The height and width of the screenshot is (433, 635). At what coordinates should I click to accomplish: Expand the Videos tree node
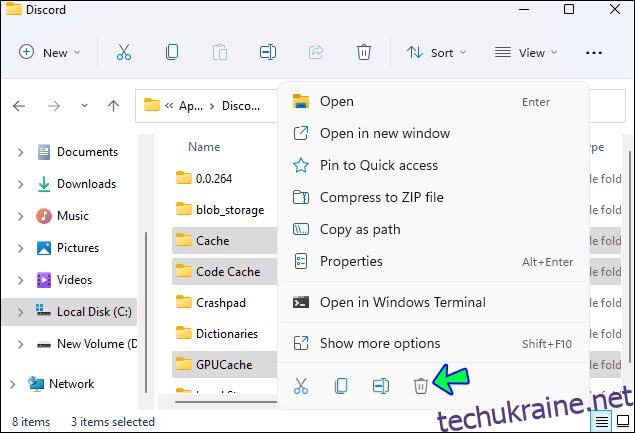[20, 280]
